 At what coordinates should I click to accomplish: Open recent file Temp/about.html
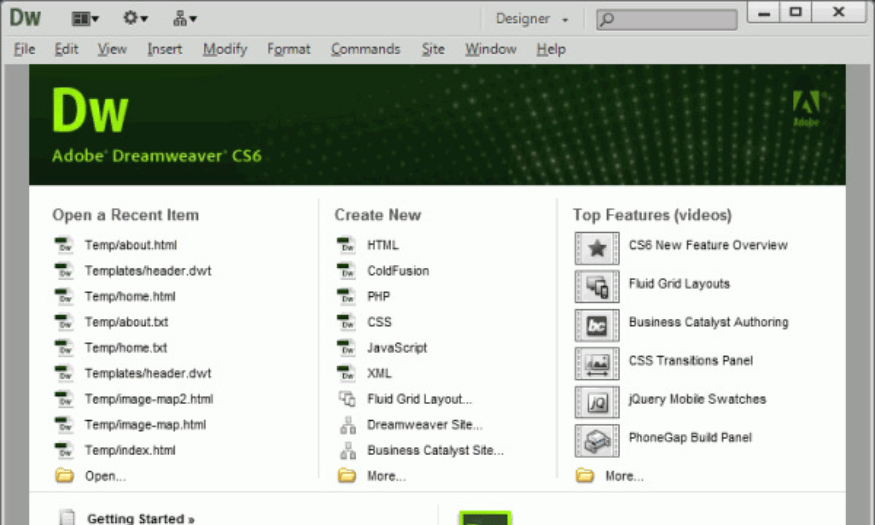click(x=131, y=245)
